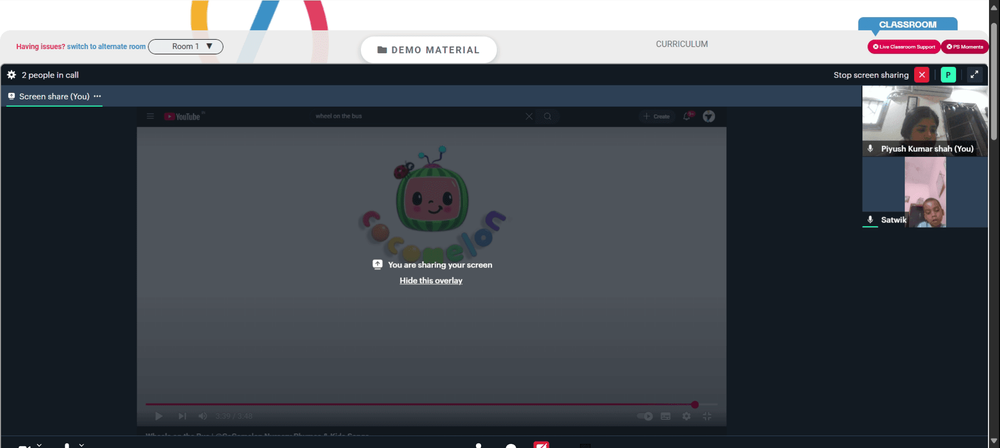The height and width of the screenshot is (448, 1000).
Task: Stop screen sharing with red X button
Action: point(921,75)
